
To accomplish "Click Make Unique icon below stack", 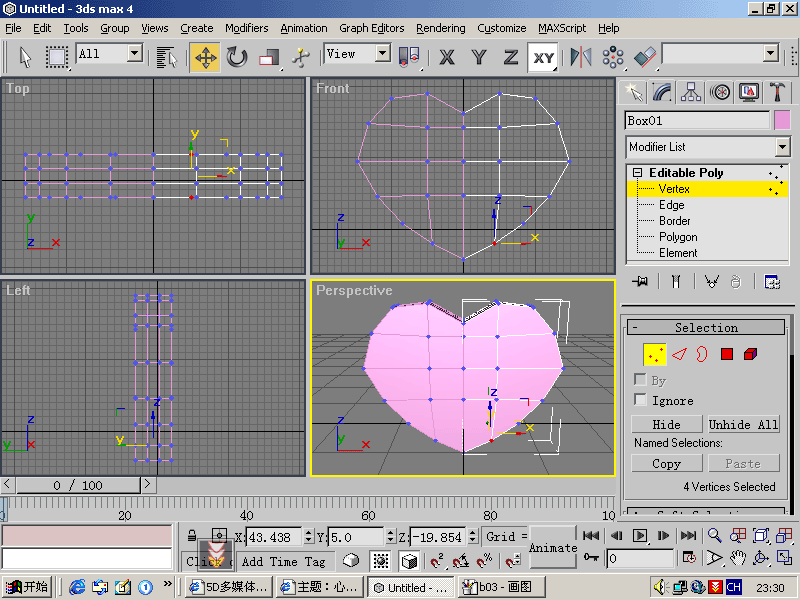I will 712,281.
